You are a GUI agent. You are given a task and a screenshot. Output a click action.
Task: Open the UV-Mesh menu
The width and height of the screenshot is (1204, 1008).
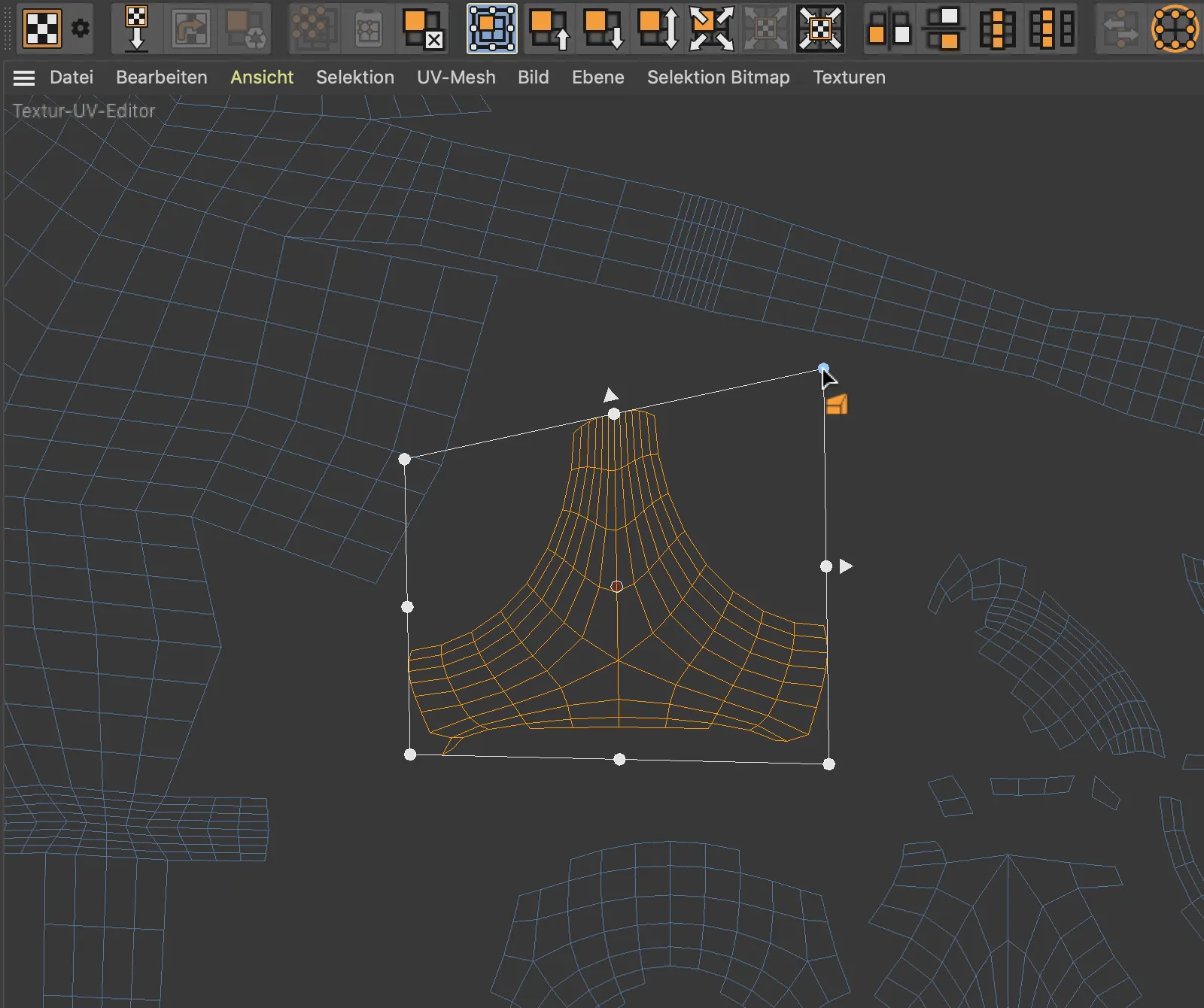tap(456, 77)
